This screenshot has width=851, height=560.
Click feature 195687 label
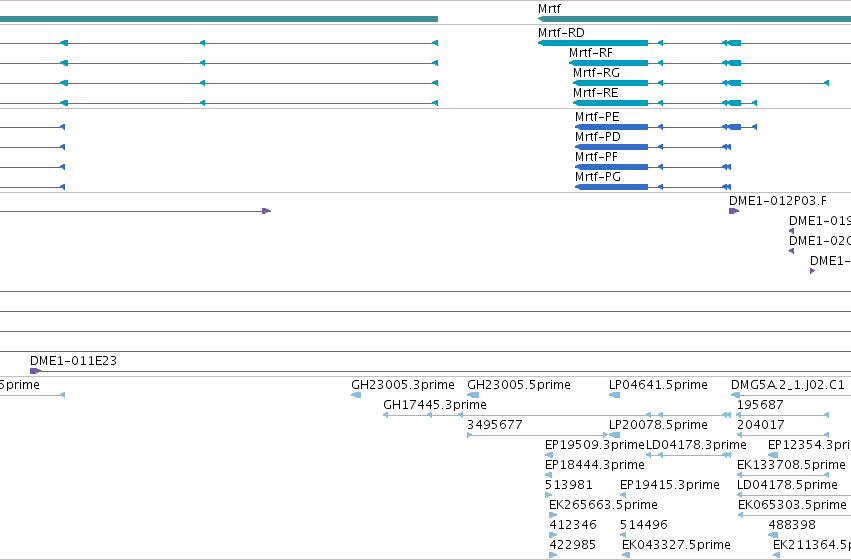click(760, 405)
